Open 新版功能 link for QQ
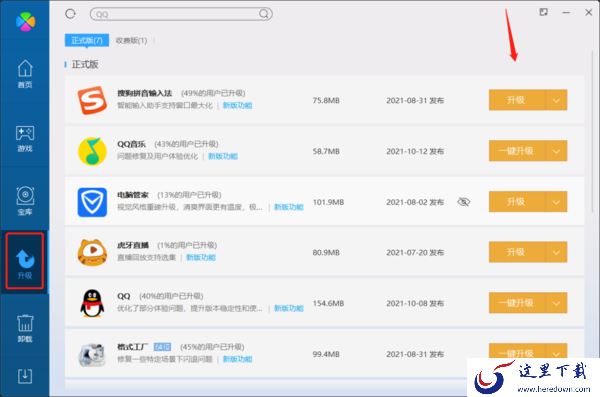 point(289,308)
